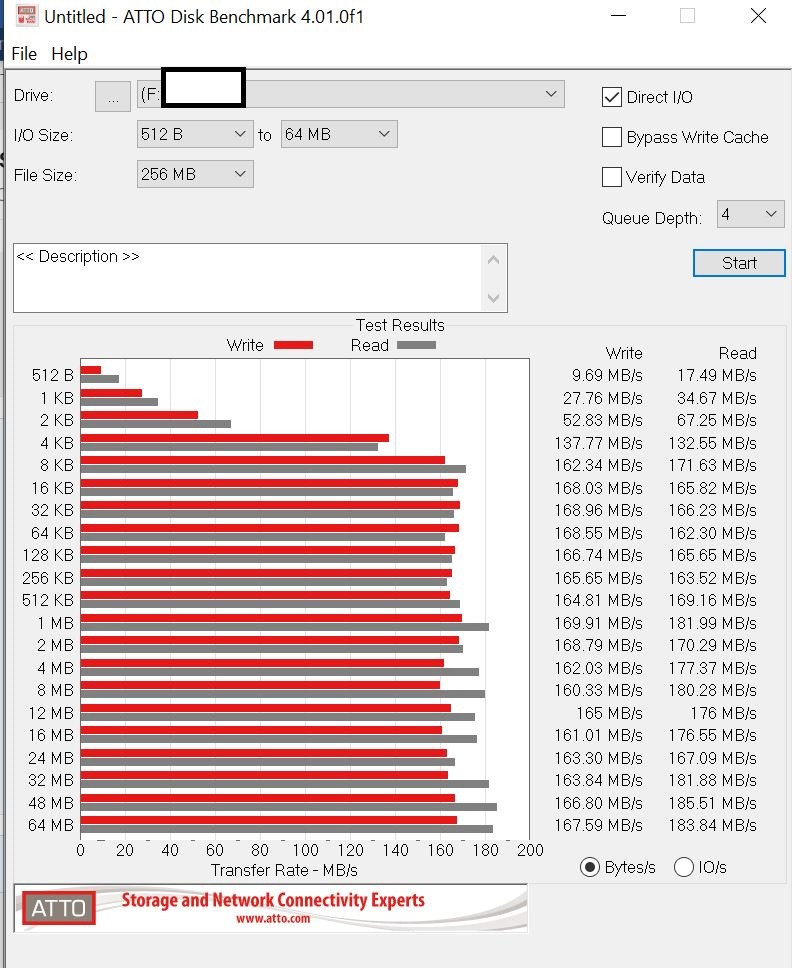This screenshot has width=792, height=968.
Task: Start the benchmark with the Start button
Action: tap(739, 263)
